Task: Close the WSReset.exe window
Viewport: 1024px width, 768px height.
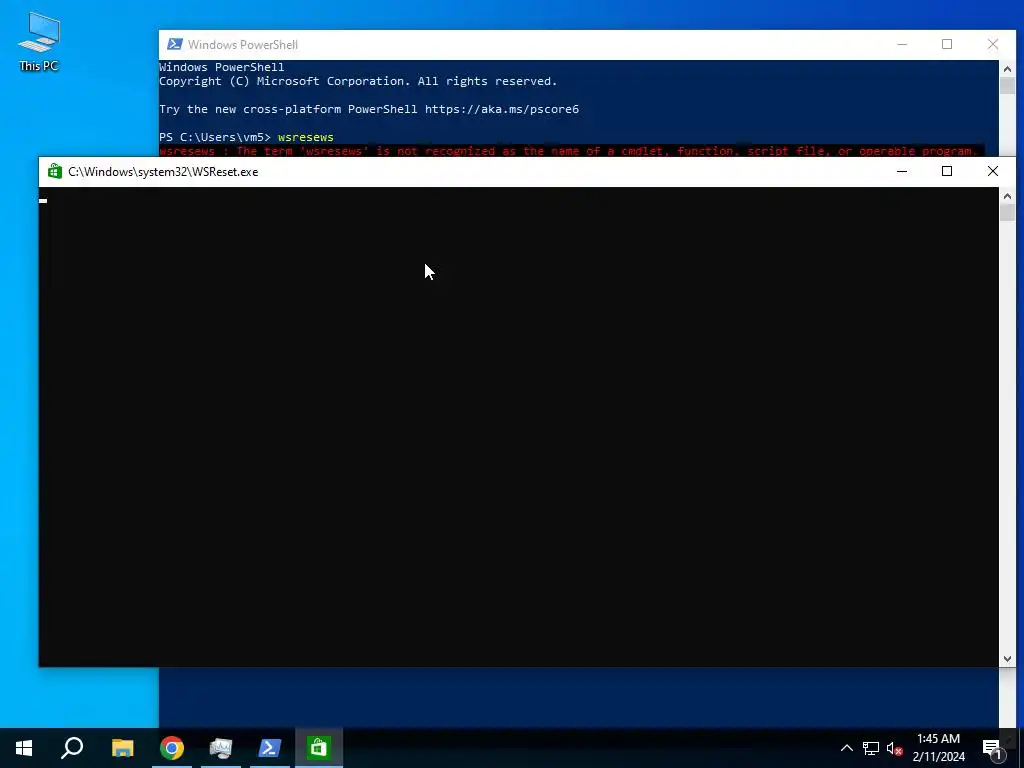Action: [993, 171]
